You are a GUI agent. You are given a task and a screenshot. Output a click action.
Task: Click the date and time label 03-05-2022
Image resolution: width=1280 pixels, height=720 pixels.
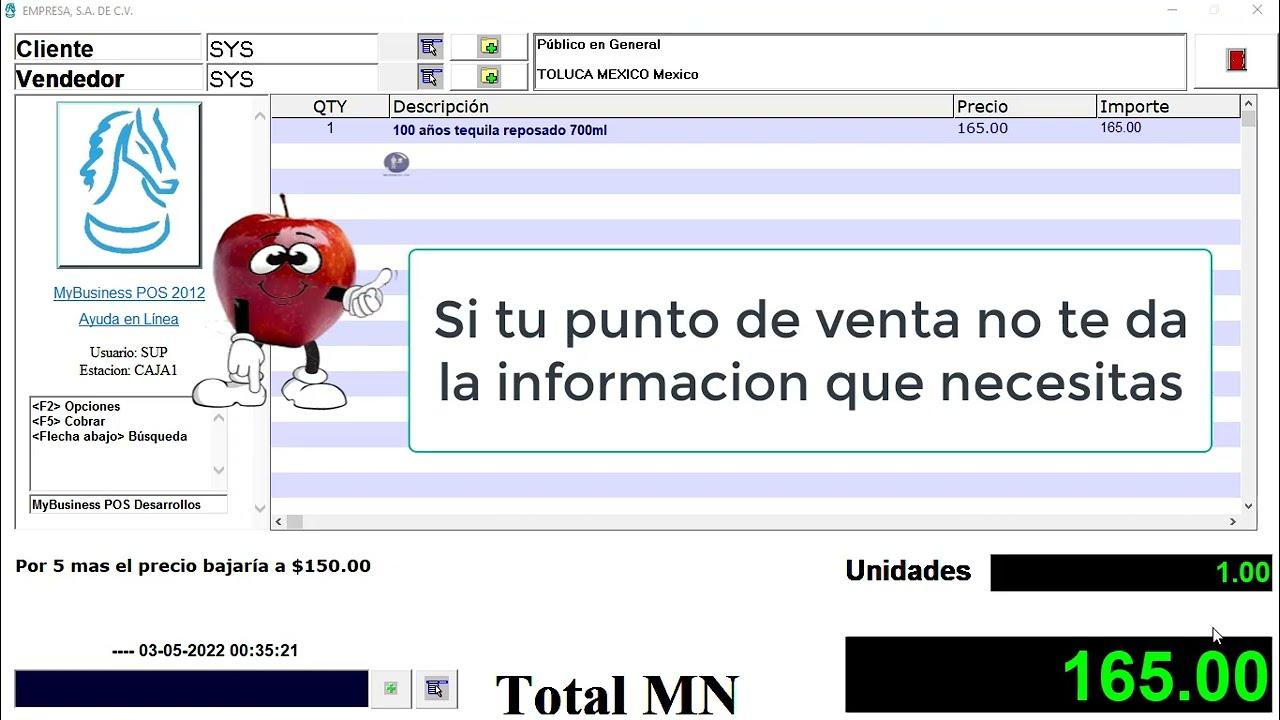pos(205,651)
